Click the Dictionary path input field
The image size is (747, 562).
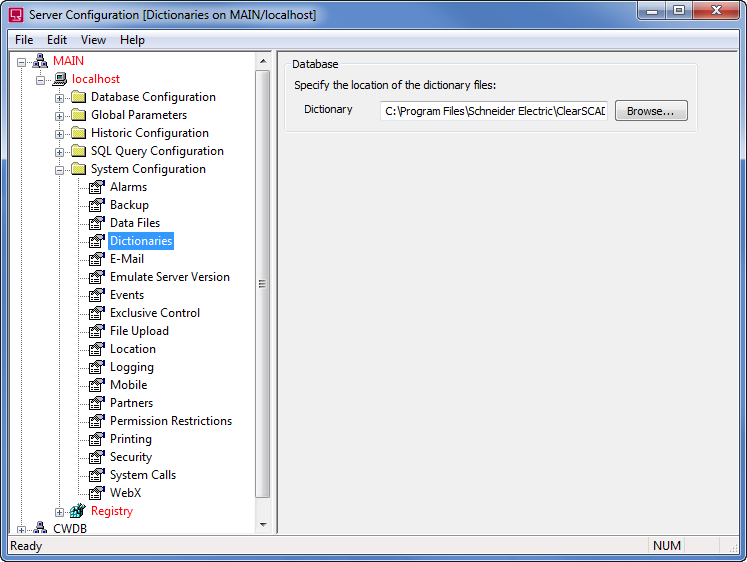point(494,111)
